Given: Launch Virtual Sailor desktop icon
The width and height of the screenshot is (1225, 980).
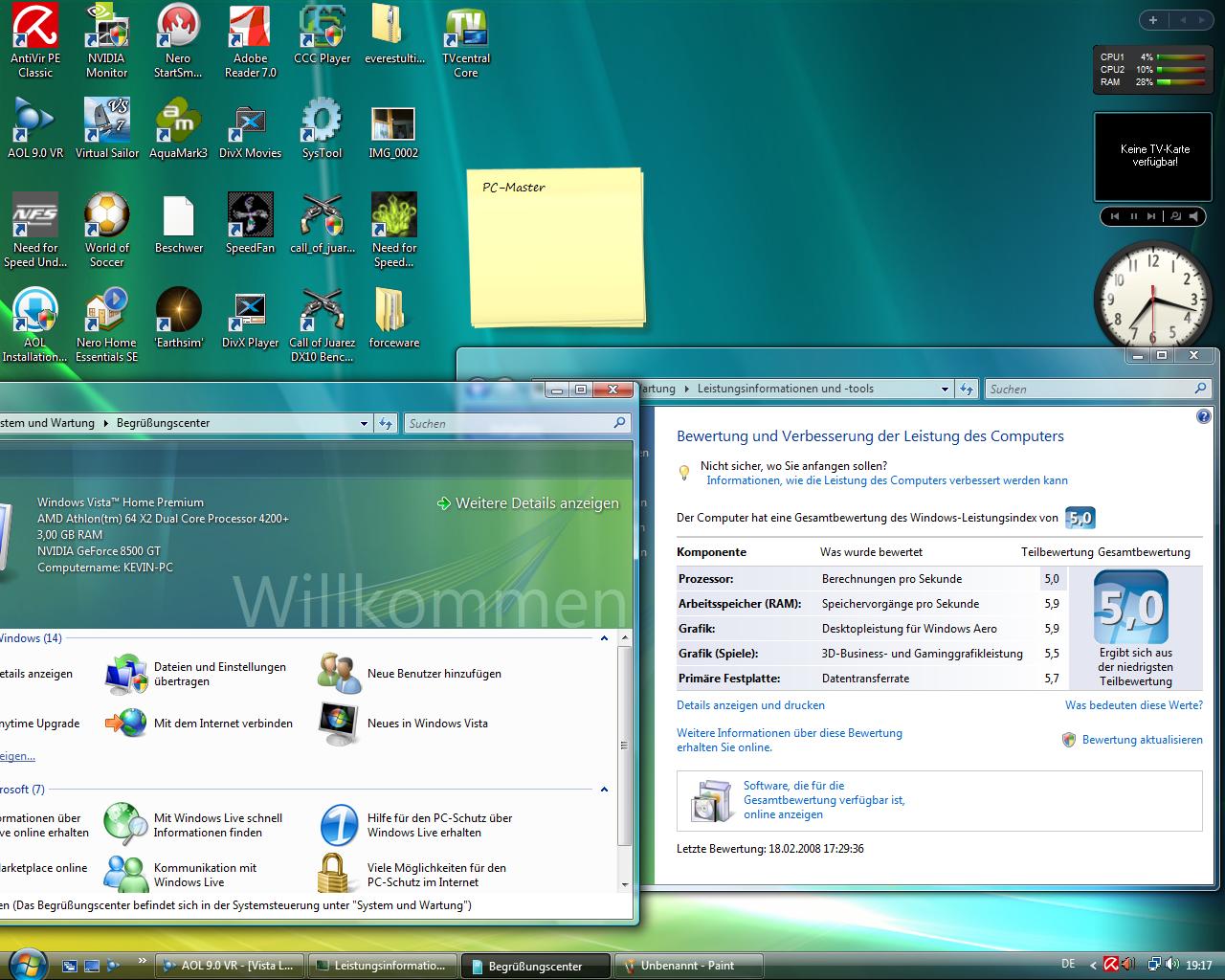Looking at the screenshot, I should 107,128.
